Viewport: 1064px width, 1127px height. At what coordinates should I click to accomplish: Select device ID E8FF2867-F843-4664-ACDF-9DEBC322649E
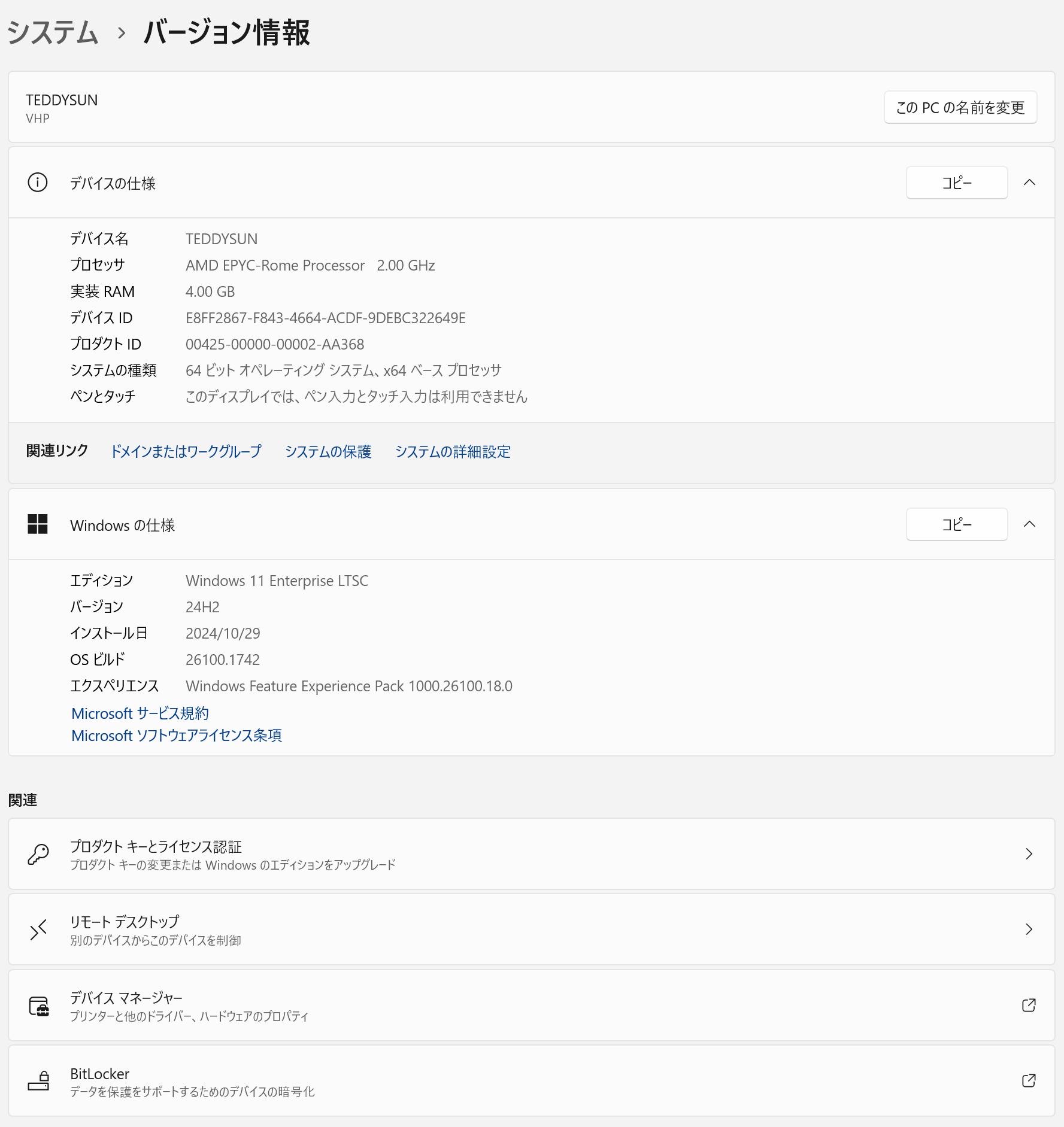coord(326,318)
